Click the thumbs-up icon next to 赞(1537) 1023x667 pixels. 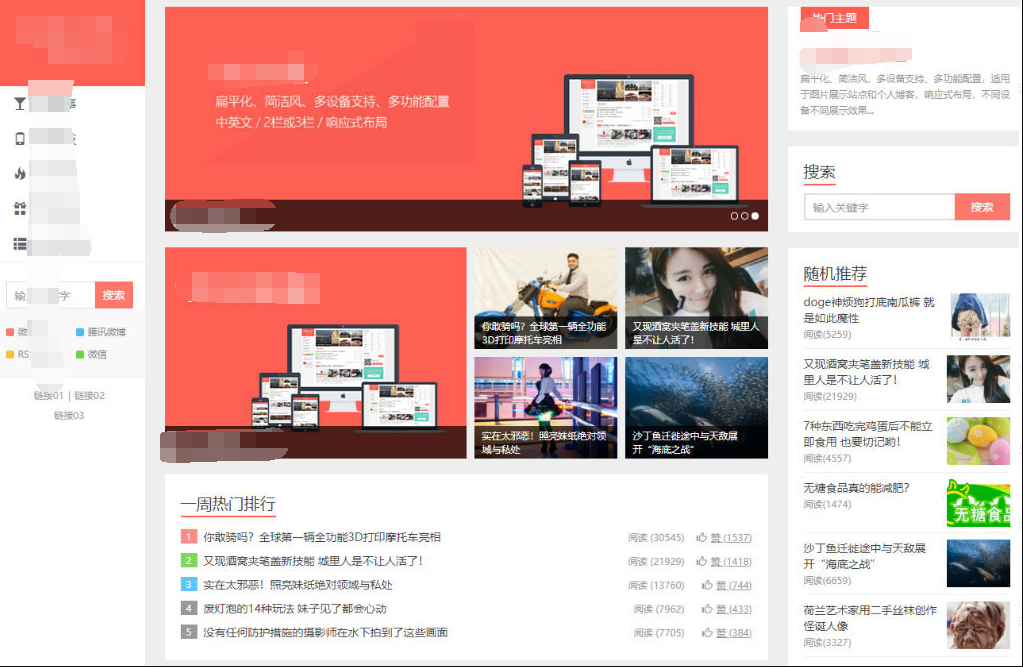(703, 538)
